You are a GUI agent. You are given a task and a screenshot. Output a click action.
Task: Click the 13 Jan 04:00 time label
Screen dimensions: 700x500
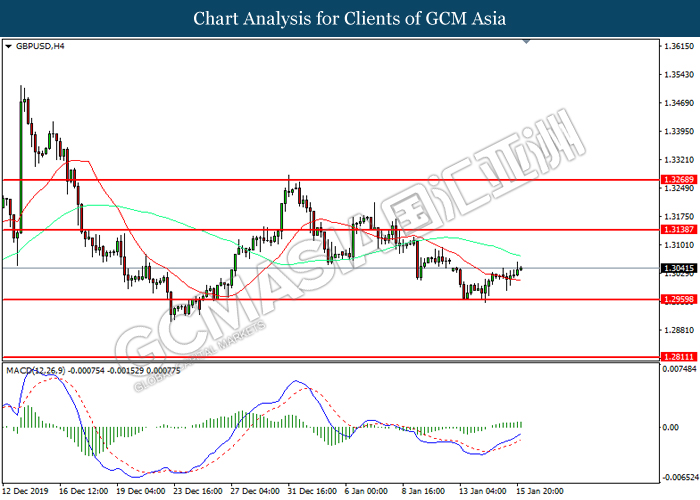[x=483, y=491]
